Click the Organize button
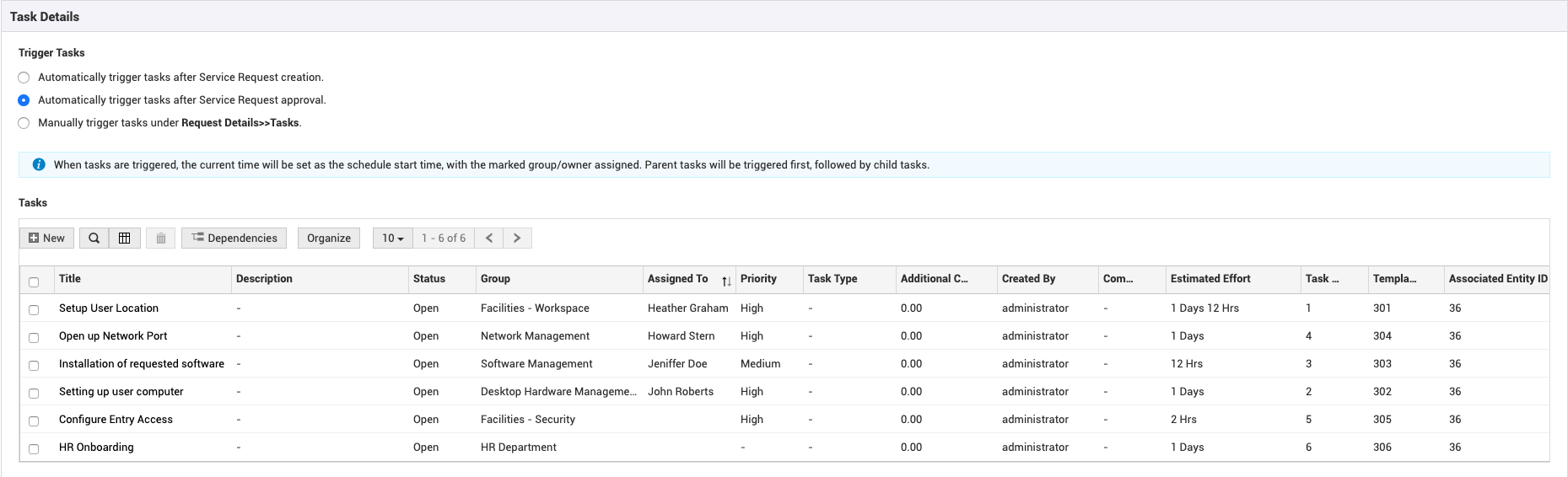 coord(329,238)
